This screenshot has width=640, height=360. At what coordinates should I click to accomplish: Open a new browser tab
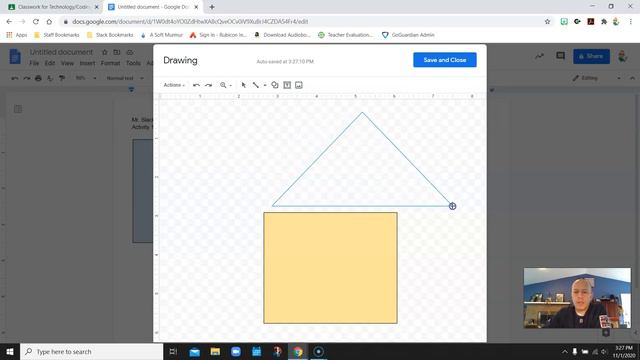tap(212, 7)
